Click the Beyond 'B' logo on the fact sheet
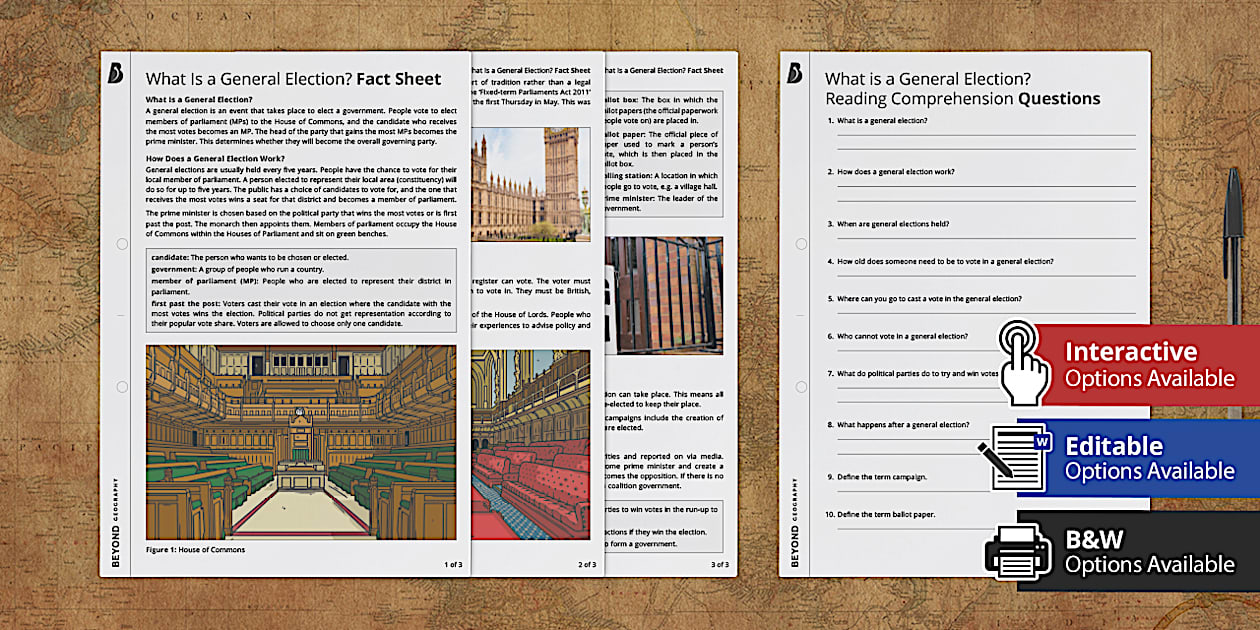Viewport: 1260px width, 630px height. click(117, 73)
